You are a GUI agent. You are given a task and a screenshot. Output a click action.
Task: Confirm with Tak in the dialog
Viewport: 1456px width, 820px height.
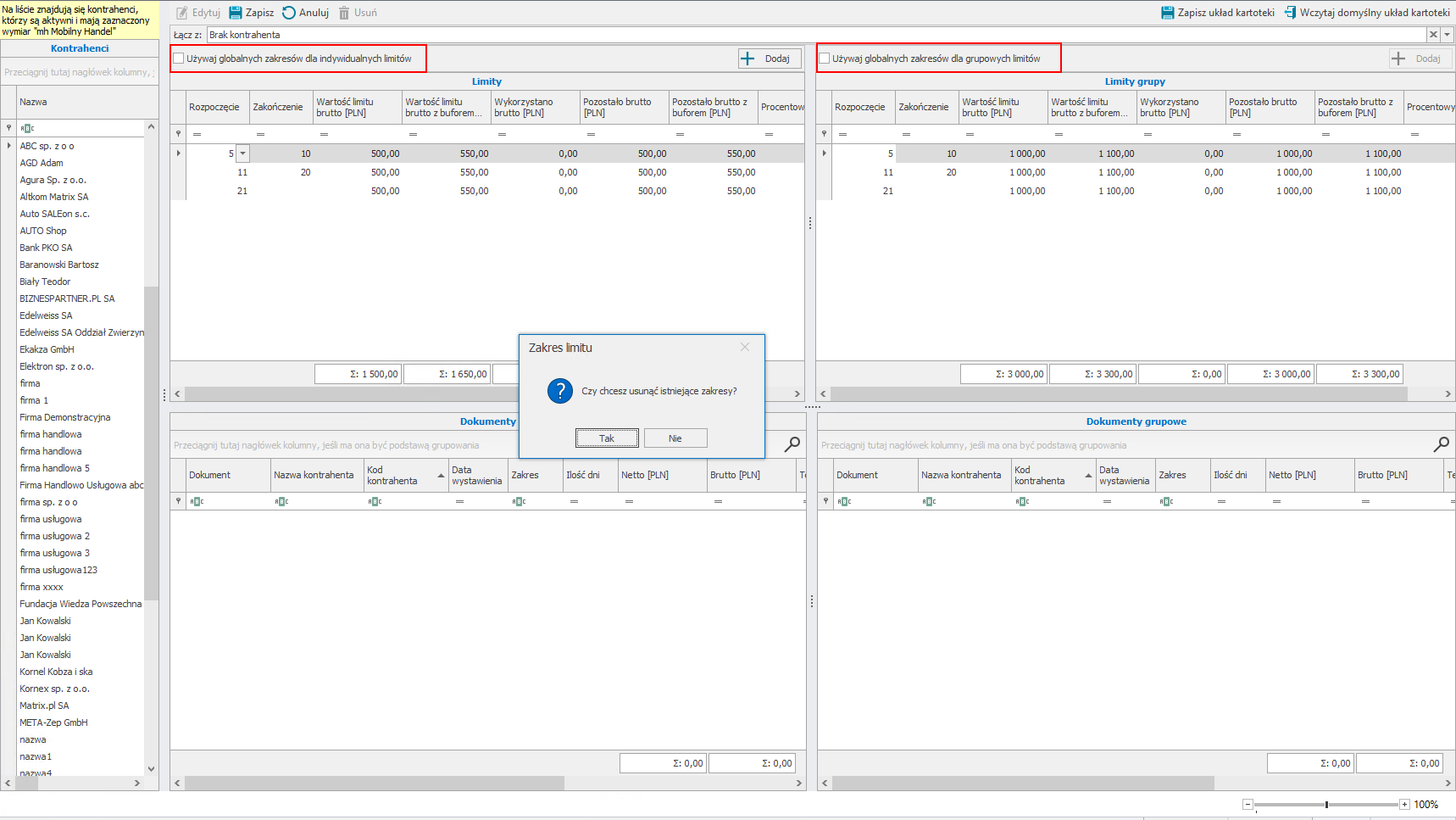(x=607, y=438)
